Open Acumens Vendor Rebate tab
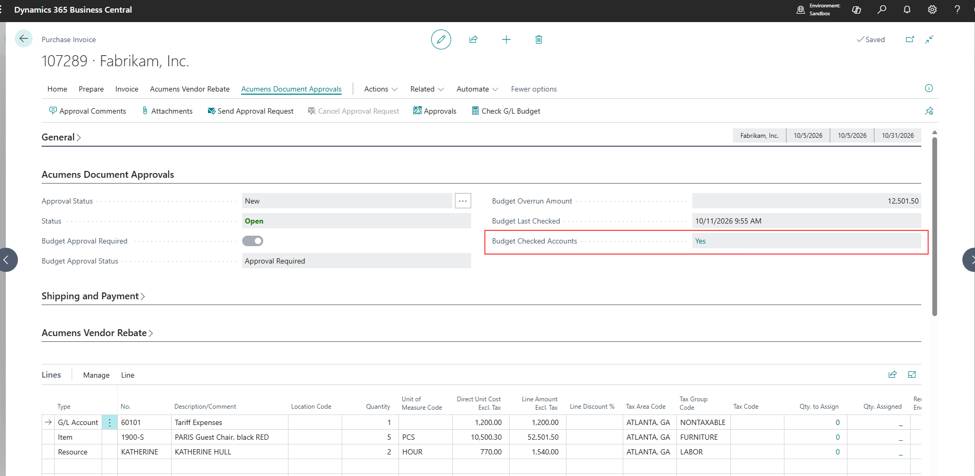The width and height of the screenshot is (975, 476). pos(190,89)
